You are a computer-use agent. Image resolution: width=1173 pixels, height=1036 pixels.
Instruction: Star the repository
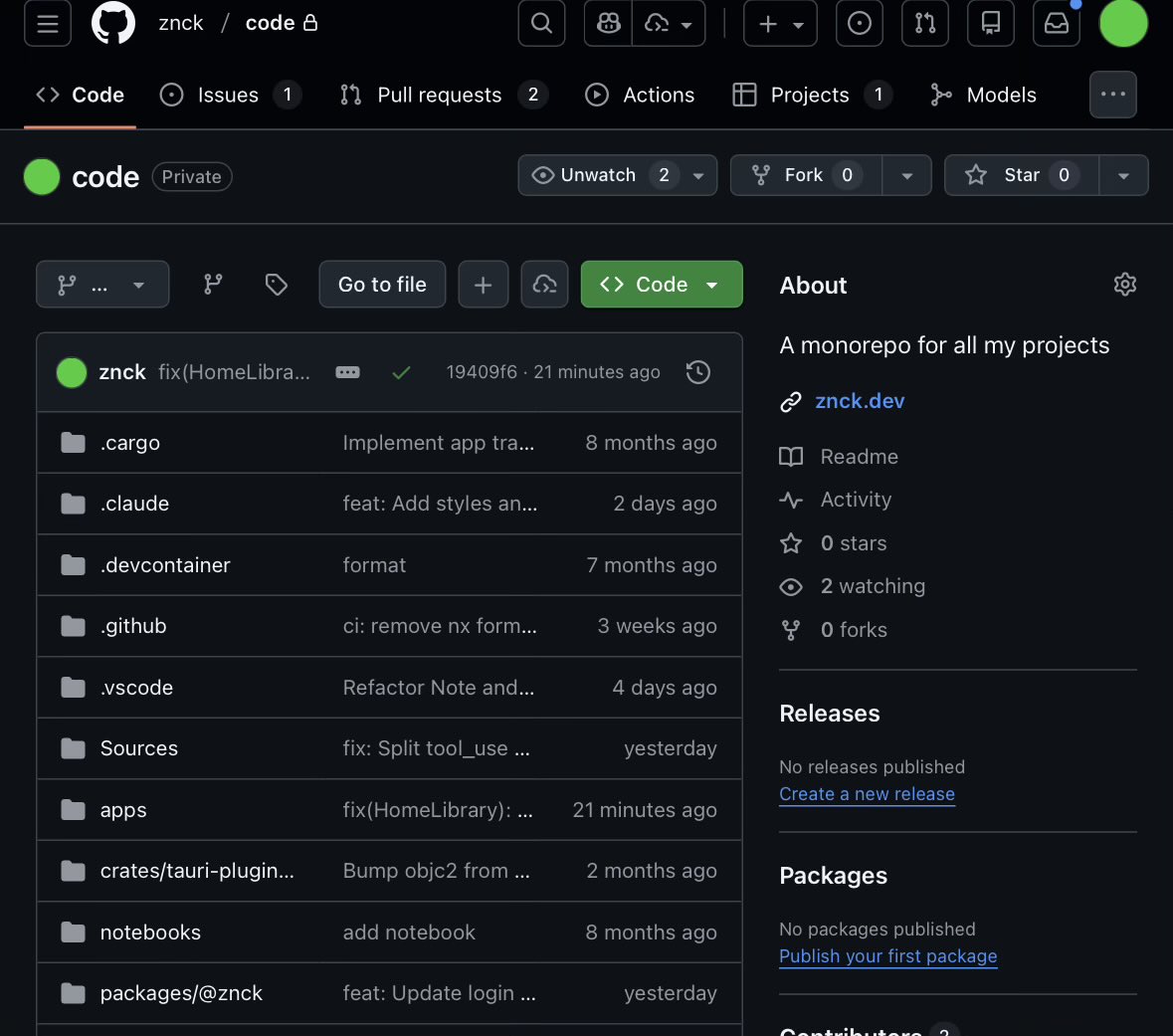[1022, 175]
